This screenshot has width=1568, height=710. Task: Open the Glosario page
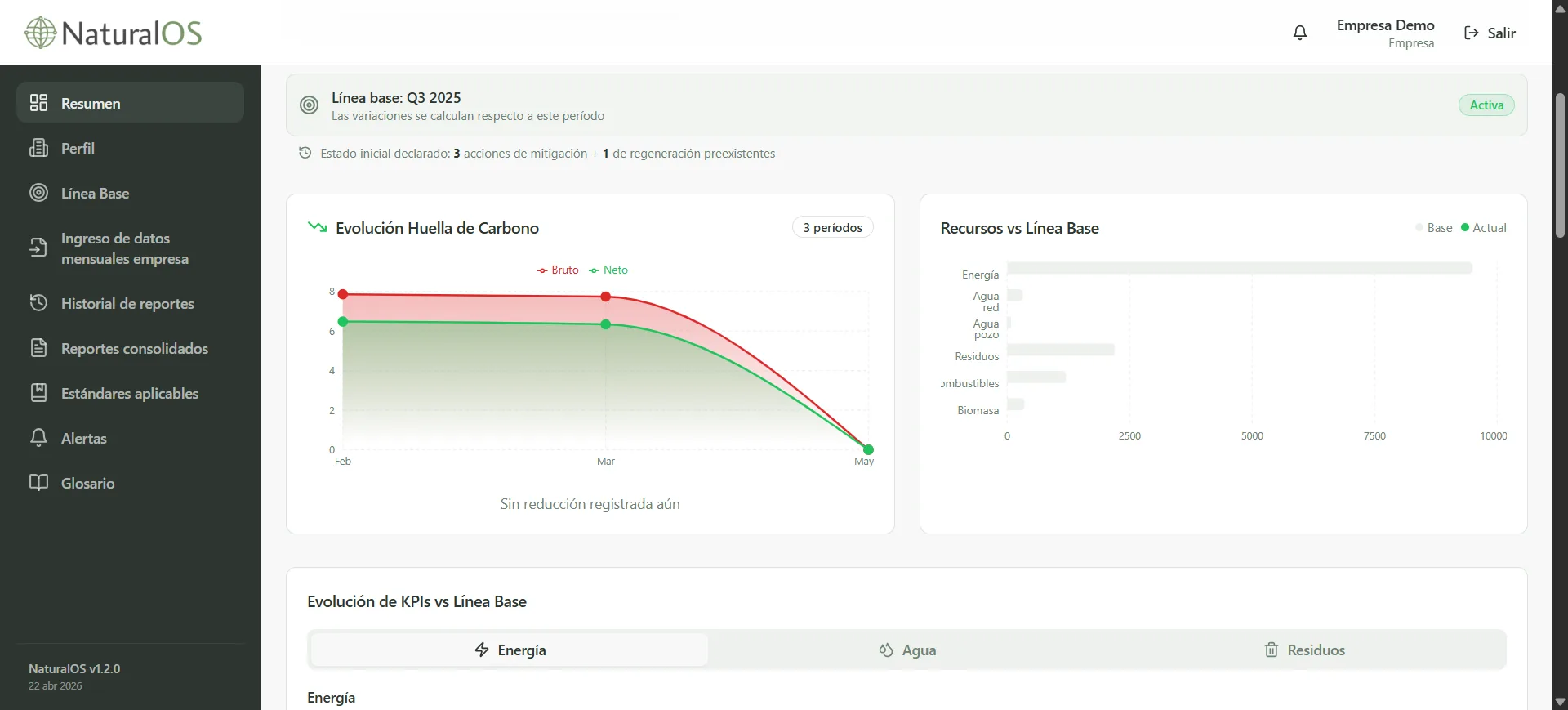(130, 483)
